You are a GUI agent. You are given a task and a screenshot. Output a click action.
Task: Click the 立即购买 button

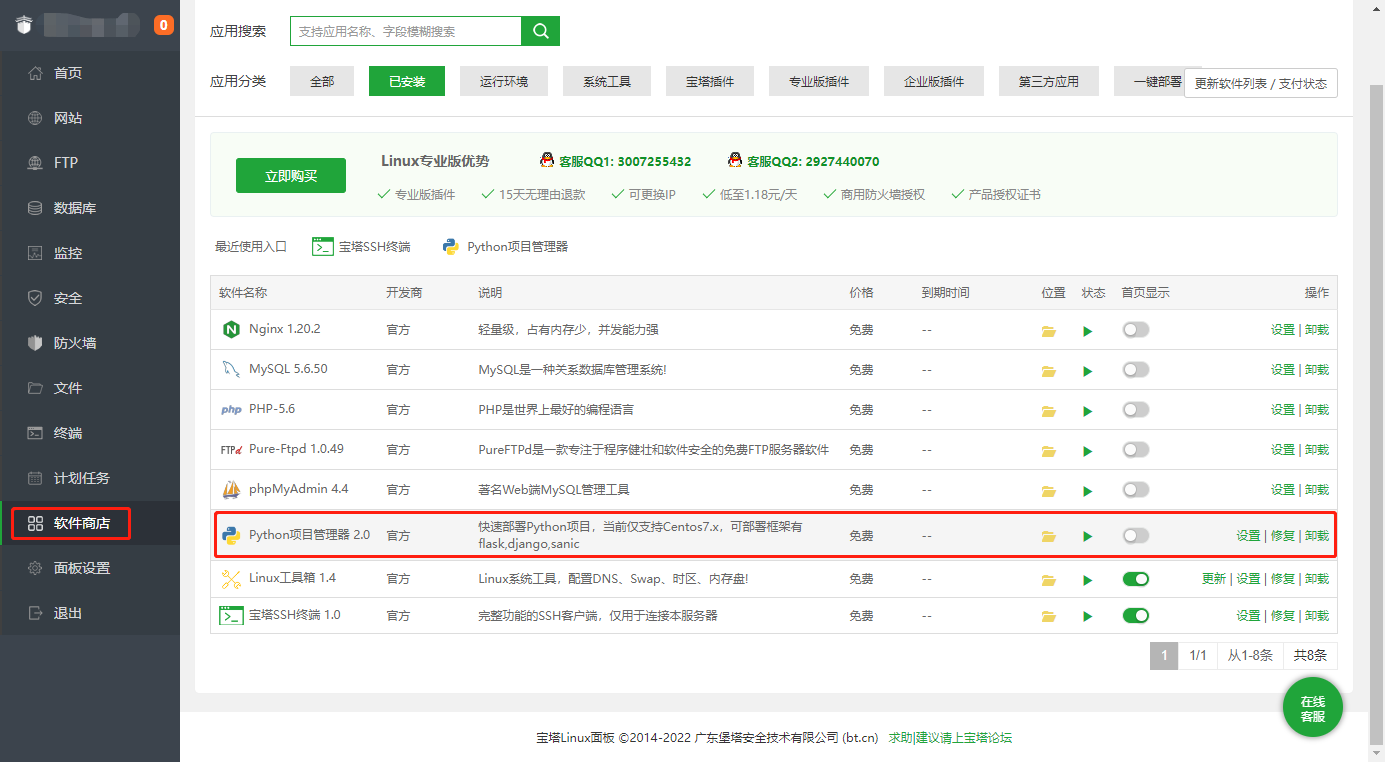pyautogui.click(x=291, y=176)
